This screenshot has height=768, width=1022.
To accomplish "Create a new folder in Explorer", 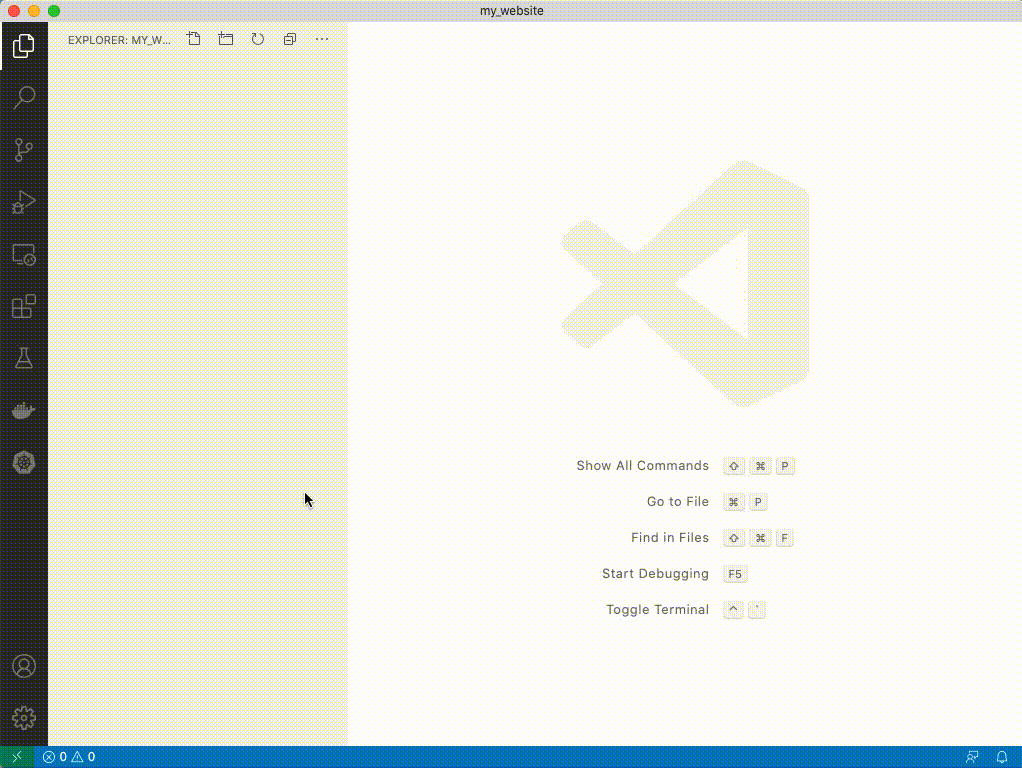I will click(x=226, y=39).
